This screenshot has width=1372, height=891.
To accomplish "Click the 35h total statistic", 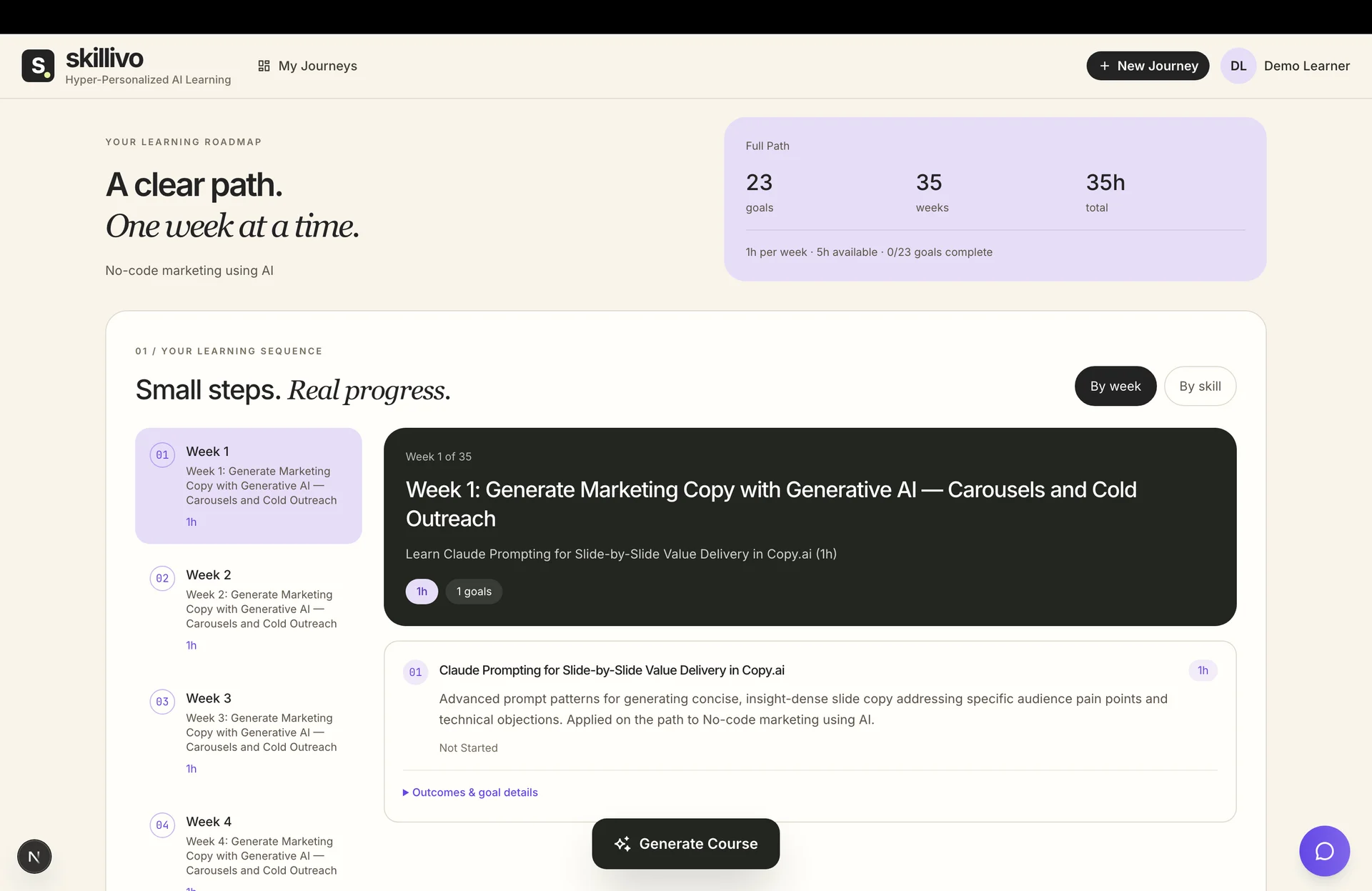I will click(x=1105, y=191).
